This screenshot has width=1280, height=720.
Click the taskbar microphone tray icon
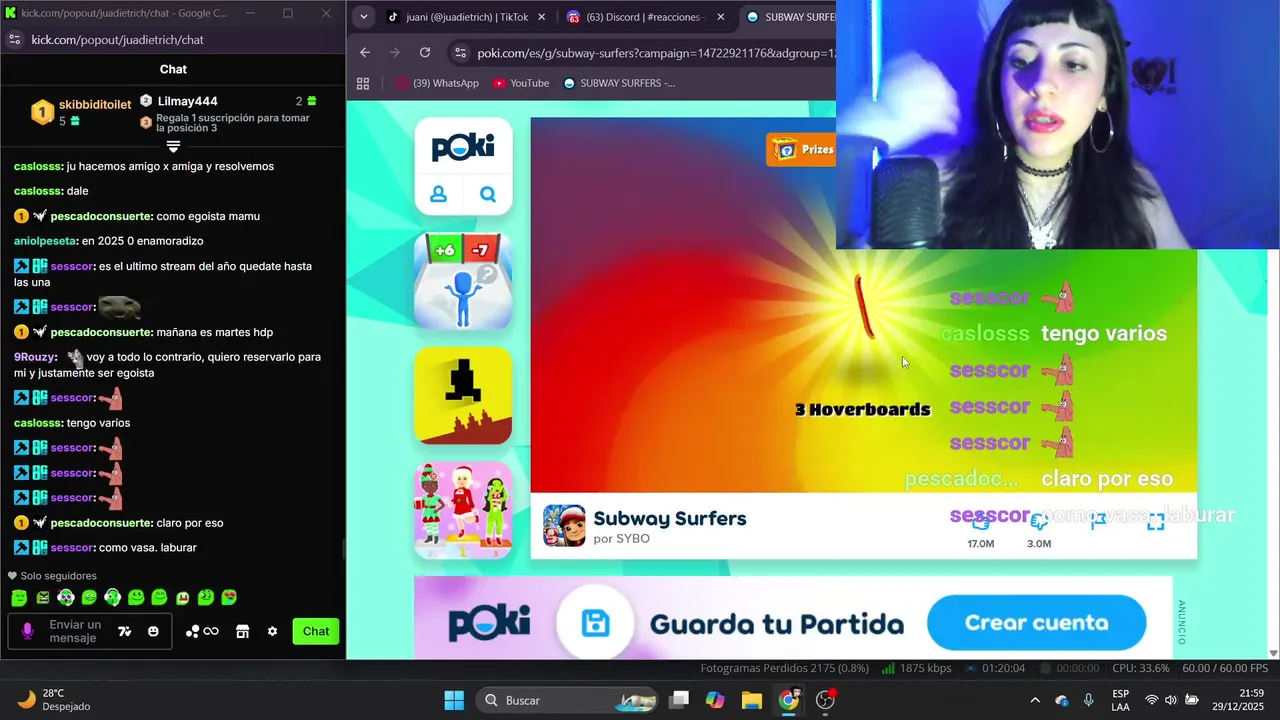click(x=1089, y=700)
